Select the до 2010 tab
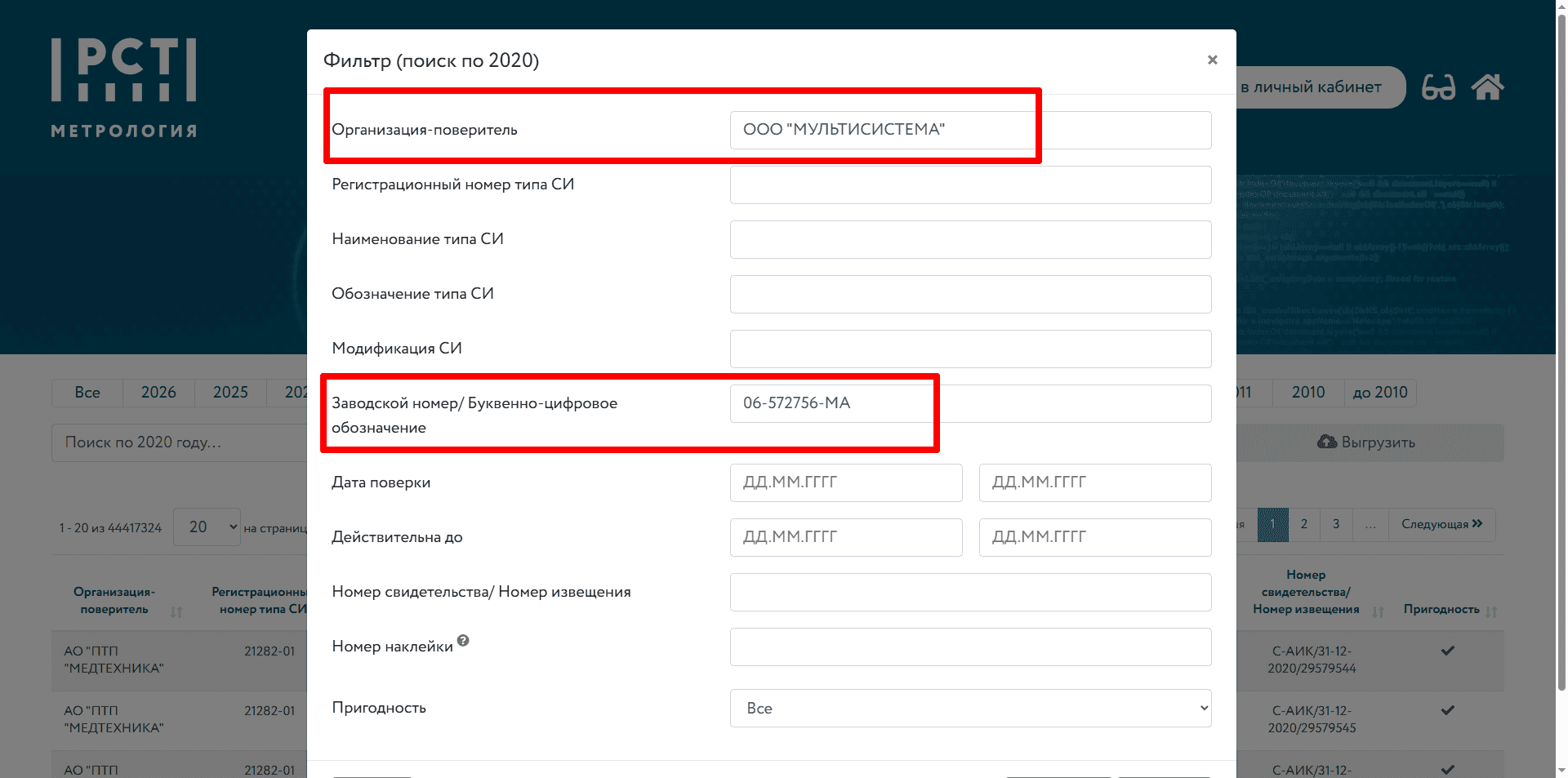 click(1379, 393)
